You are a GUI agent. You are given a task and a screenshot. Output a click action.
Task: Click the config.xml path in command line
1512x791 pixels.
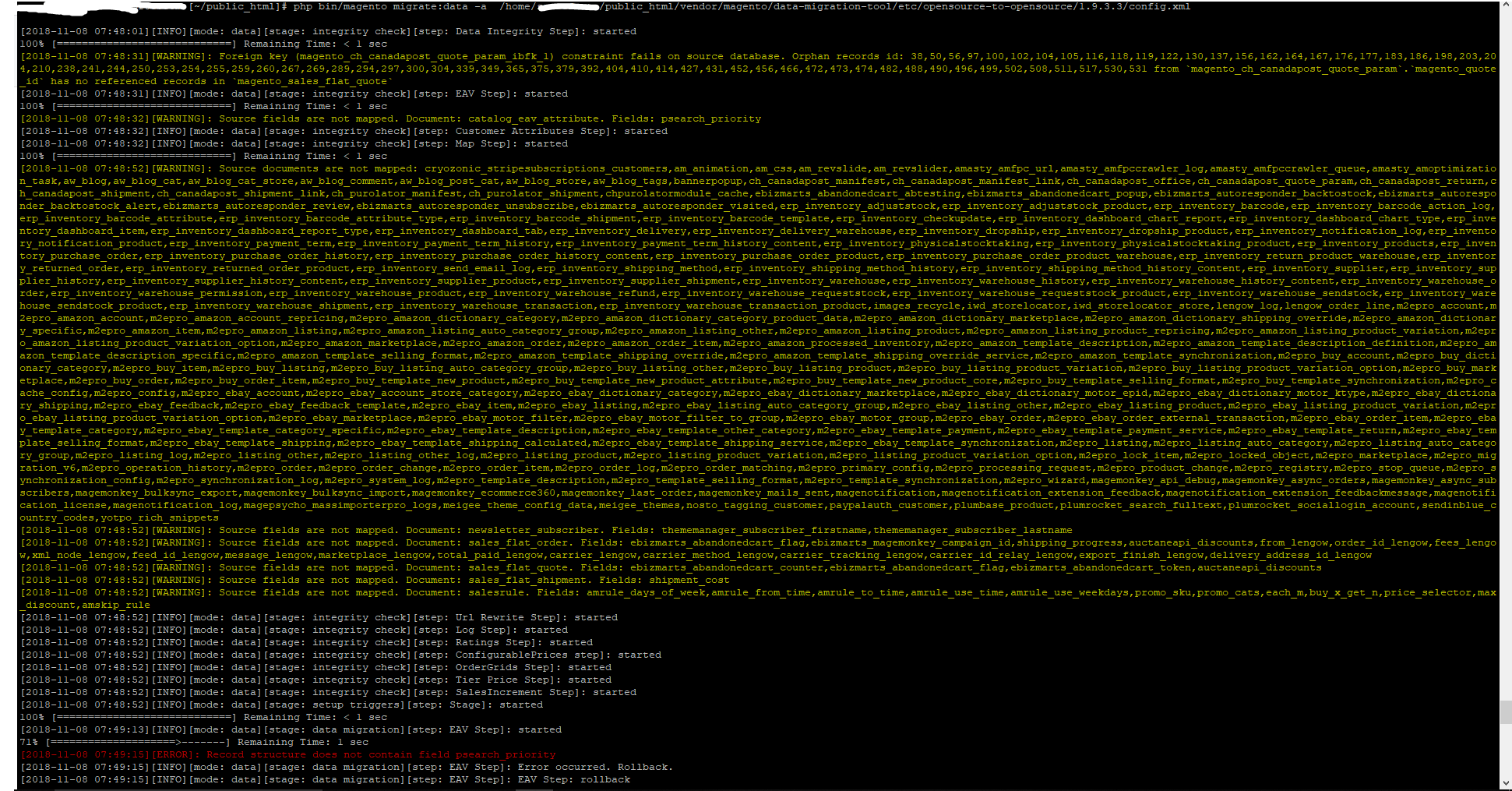[x=846, y=7]
